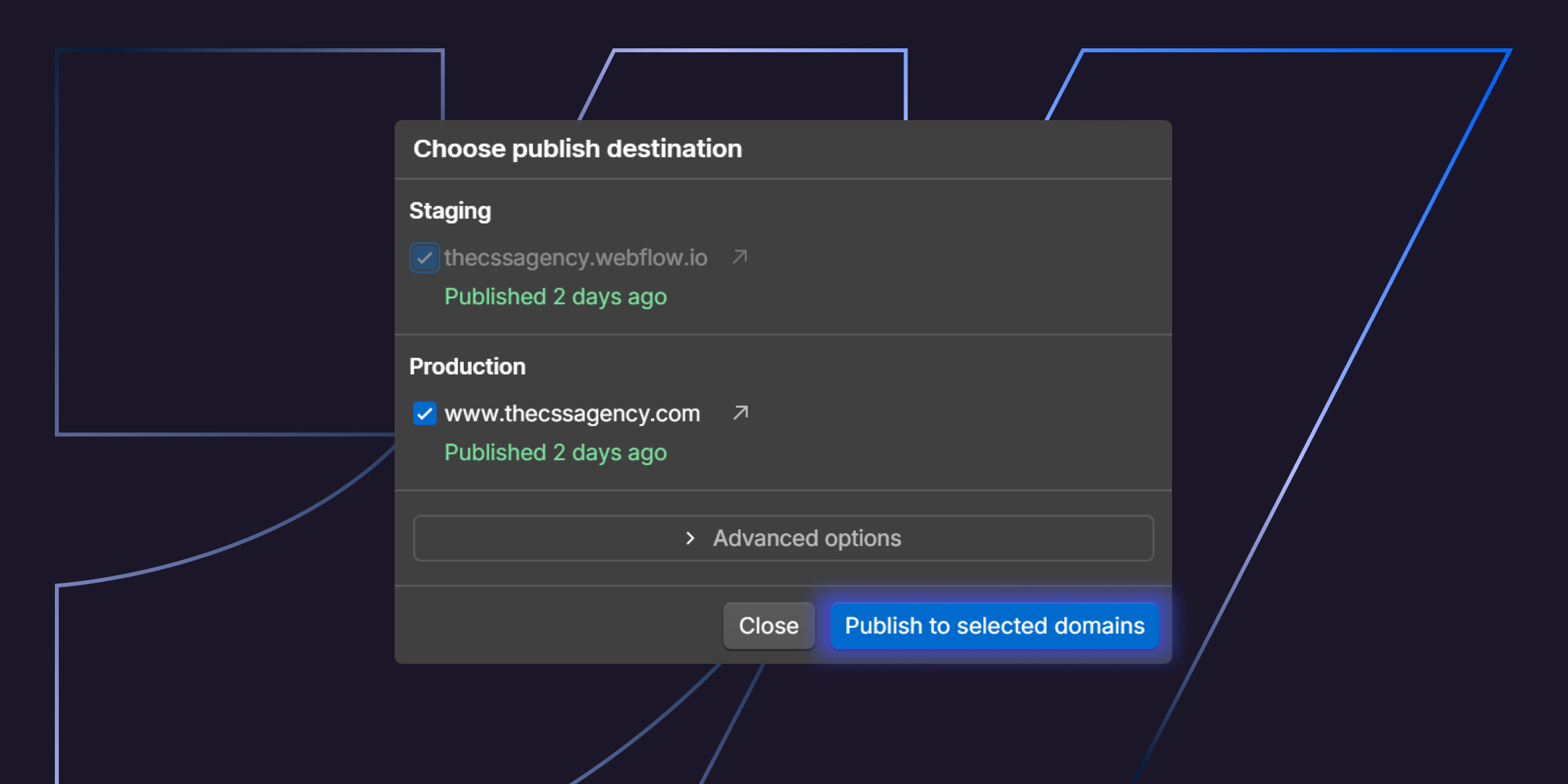The width and height of the screenshot is (1568, 784).
Task: Click the arrow icon beside the staging domain
Action: pos(740,257)
